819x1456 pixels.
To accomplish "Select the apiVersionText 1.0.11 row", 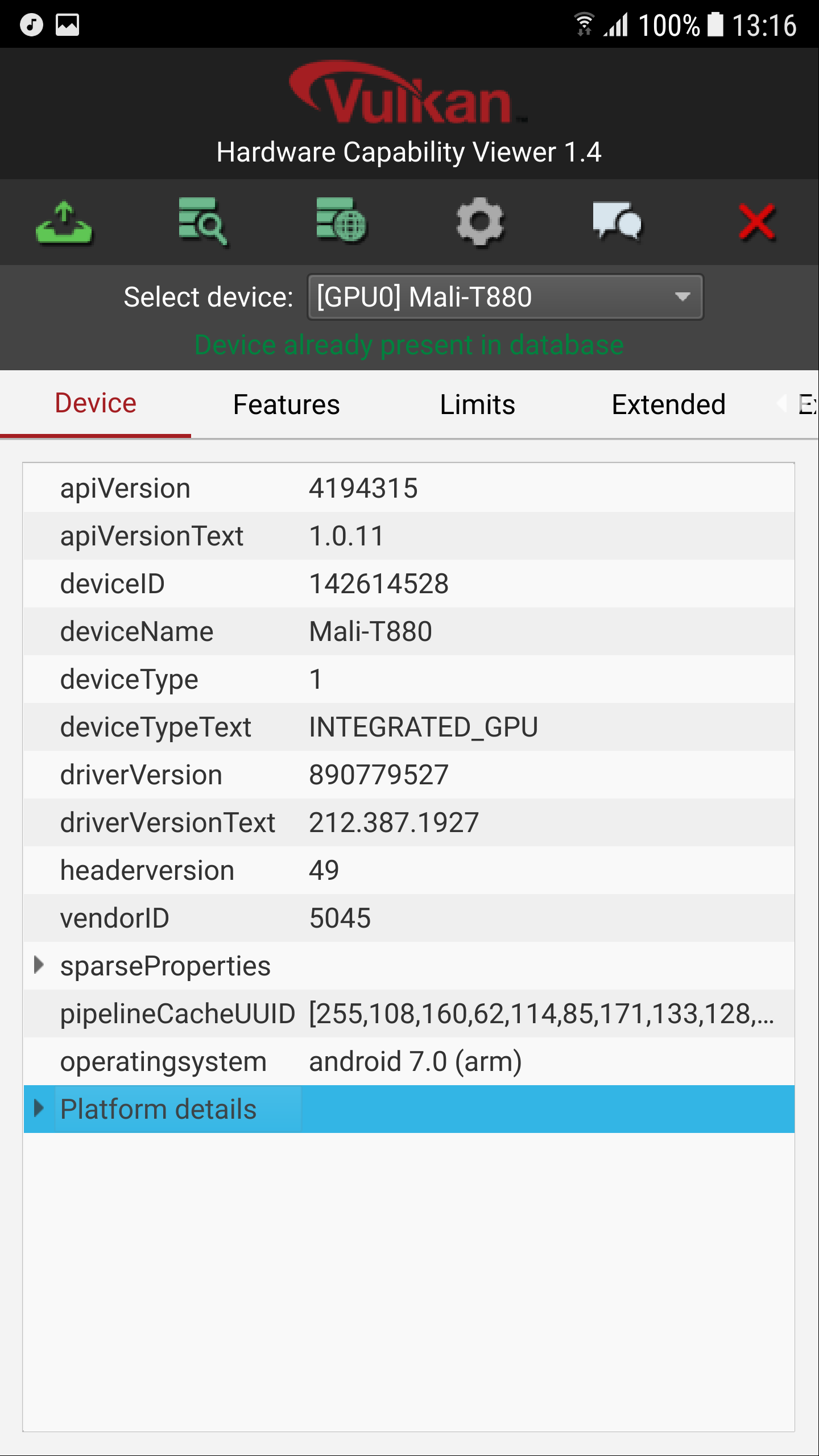I will (409, 536).
